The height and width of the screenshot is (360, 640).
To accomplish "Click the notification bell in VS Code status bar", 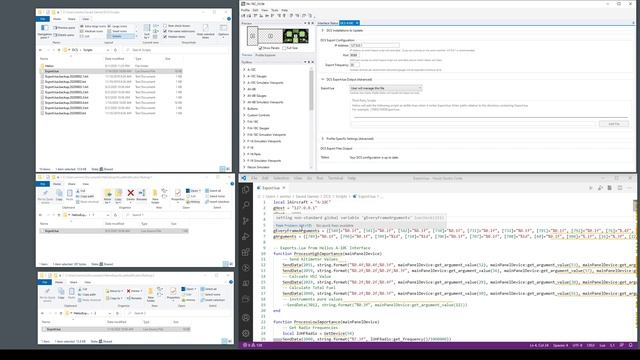I will coord(631,345).
